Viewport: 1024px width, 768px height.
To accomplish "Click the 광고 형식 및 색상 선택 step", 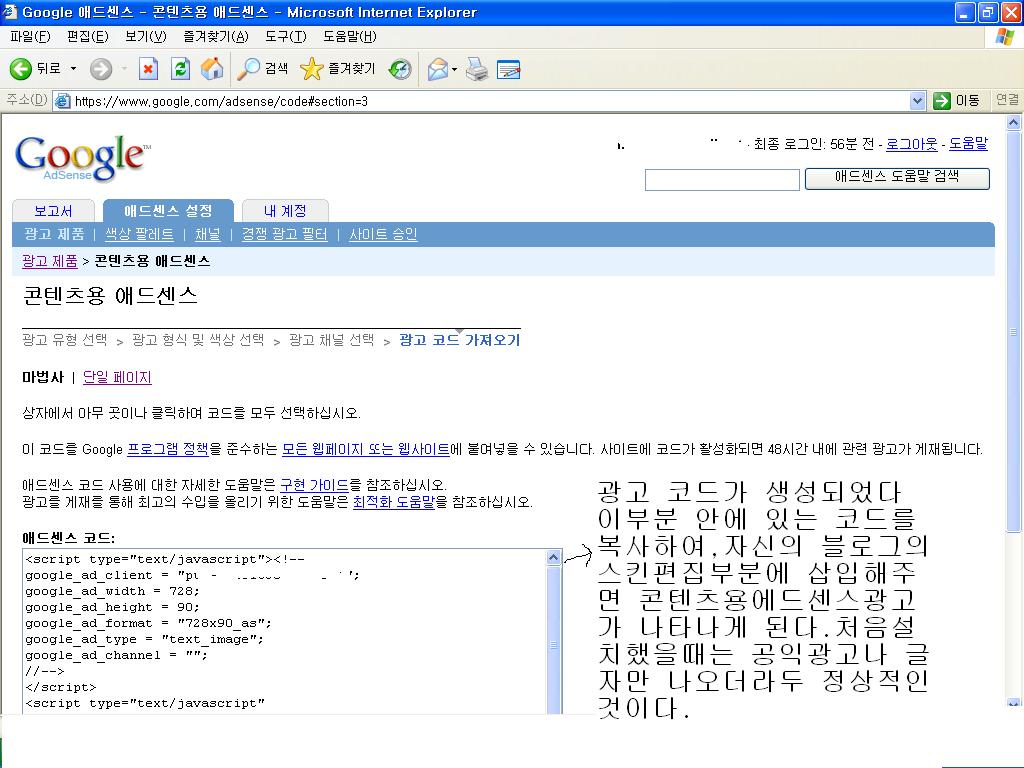I will [198, 340].
